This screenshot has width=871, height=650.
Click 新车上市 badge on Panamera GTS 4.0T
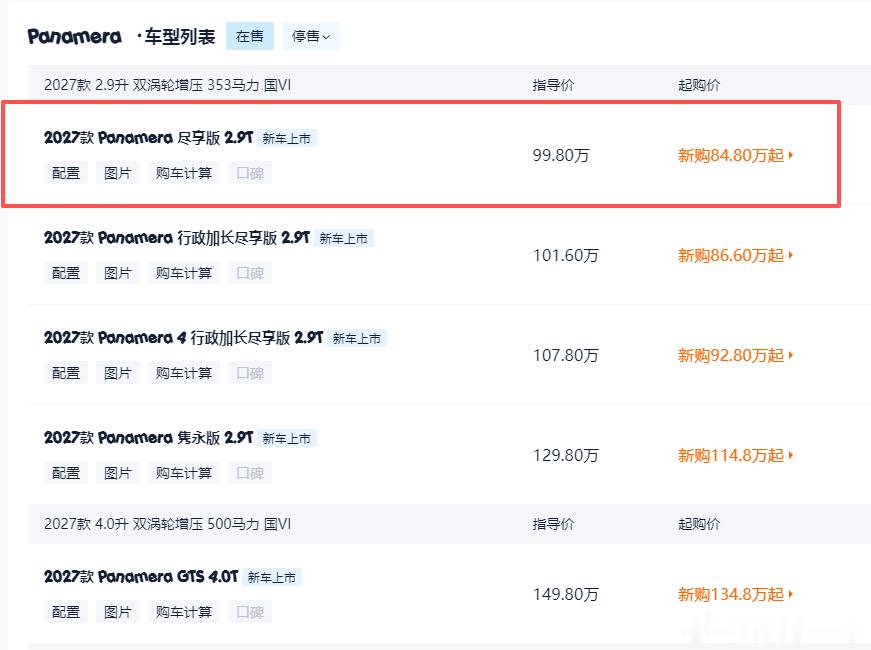(272, 577)
